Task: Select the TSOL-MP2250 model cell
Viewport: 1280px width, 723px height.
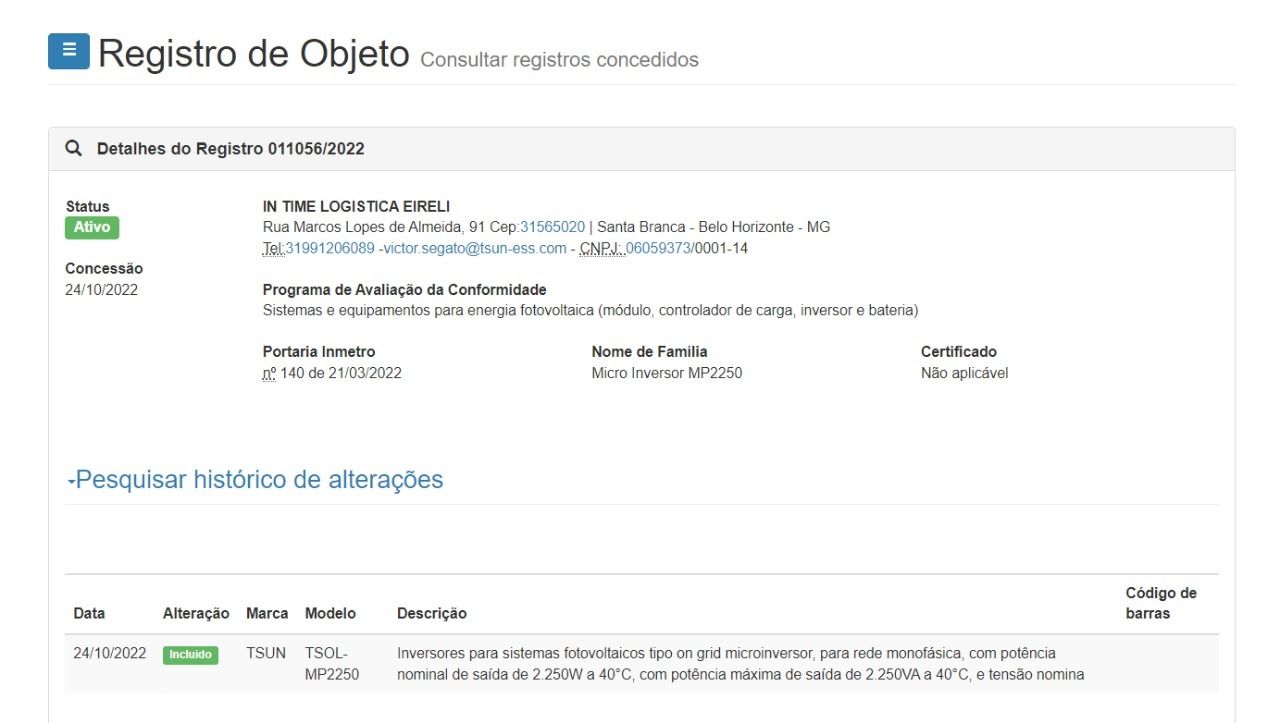Action: (331, 664)
